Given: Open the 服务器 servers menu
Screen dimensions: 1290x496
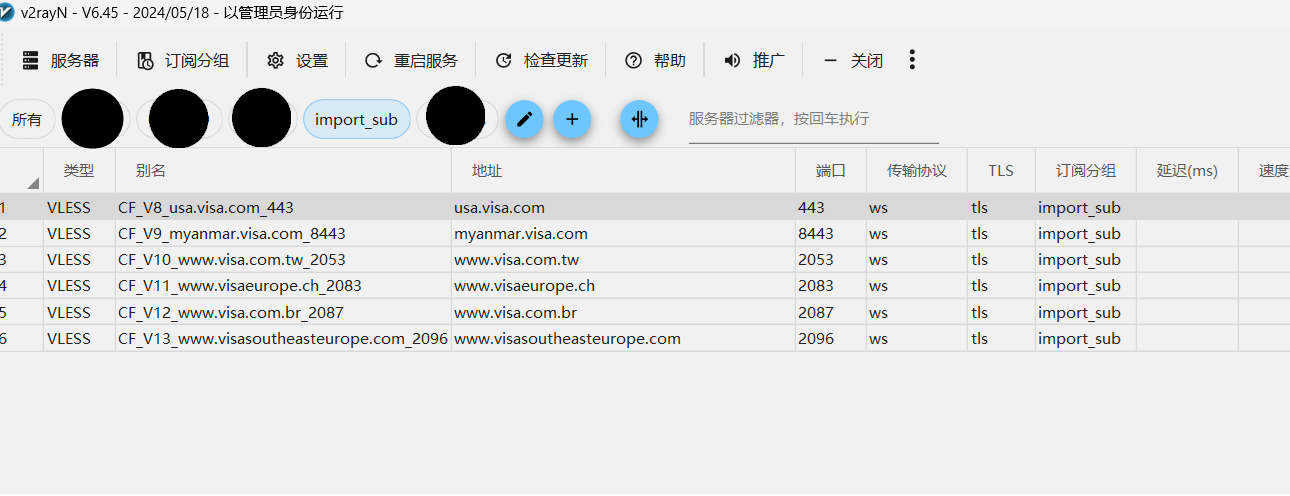Looking at the screenshot, I should pos(61,61).
